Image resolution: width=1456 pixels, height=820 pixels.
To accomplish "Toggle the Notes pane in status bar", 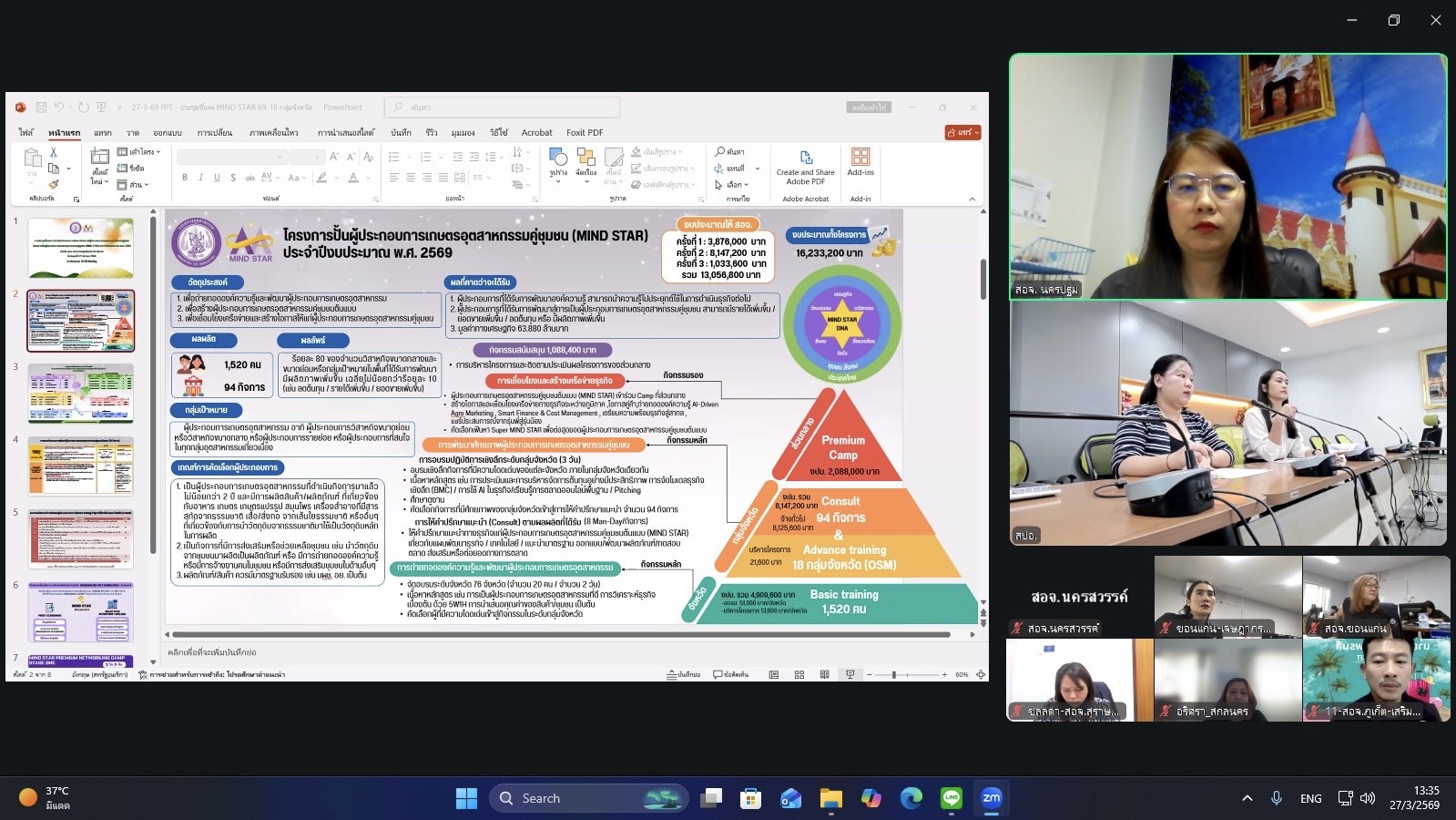I will point(684,675).
